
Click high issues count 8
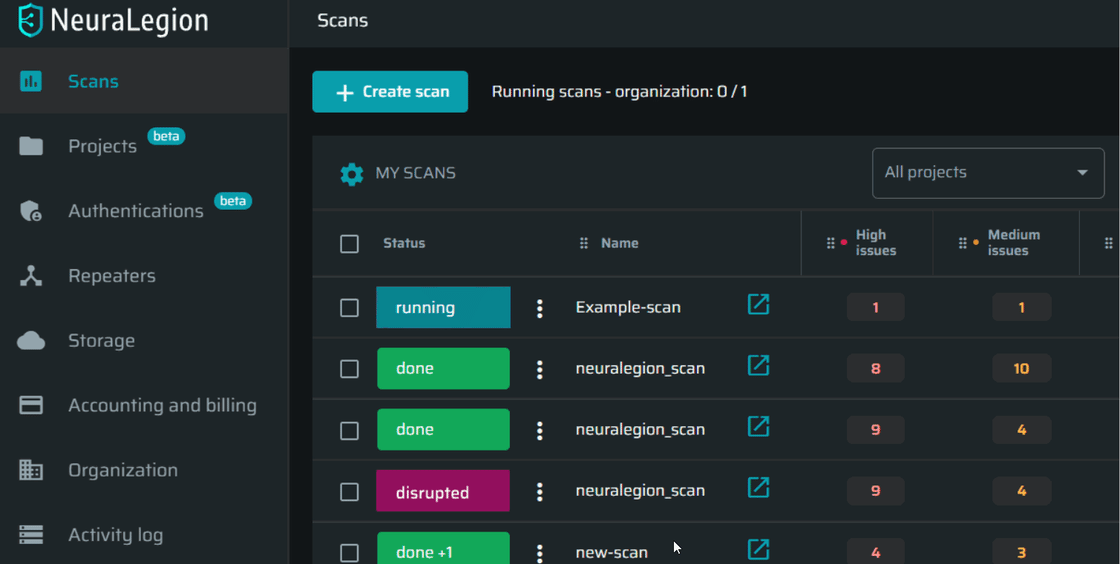[x=876, y=368]
